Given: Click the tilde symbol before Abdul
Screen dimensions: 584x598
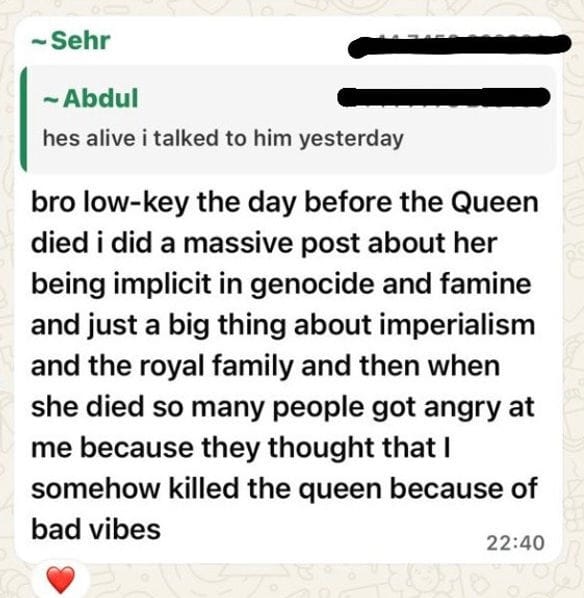Looking at the screenshot, I should [50, 100].
